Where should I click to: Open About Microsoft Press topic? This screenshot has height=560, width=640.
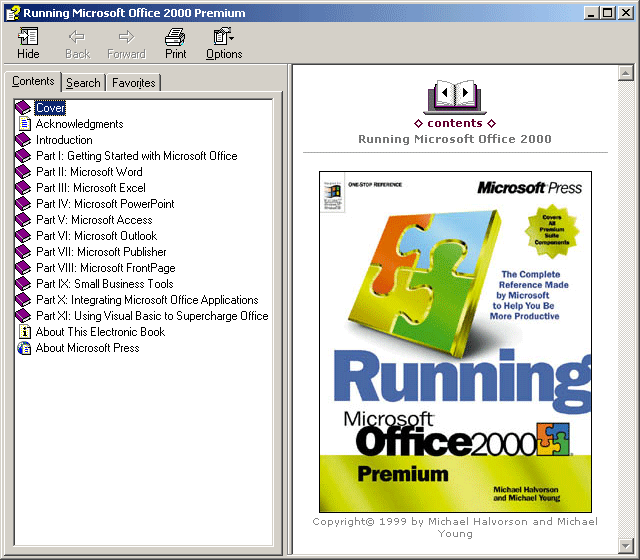click(x=87, y=348)
